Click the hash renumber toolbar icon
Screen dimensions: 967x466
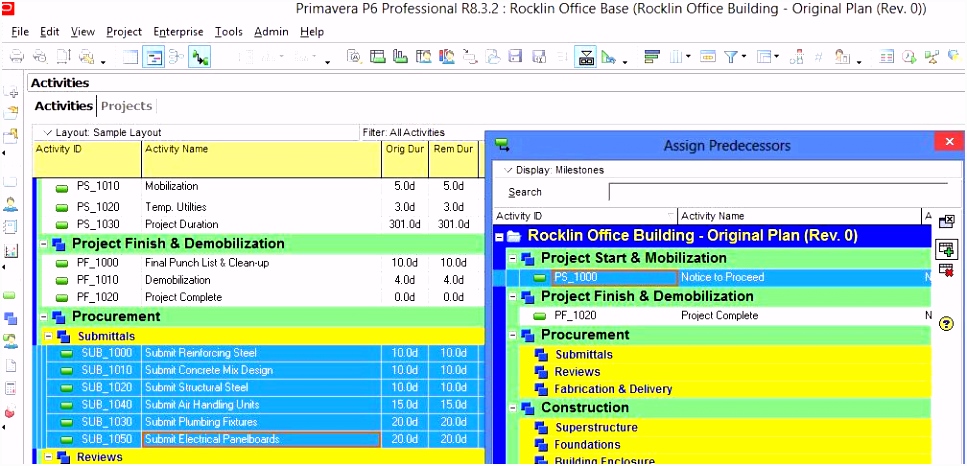[818, 57]
